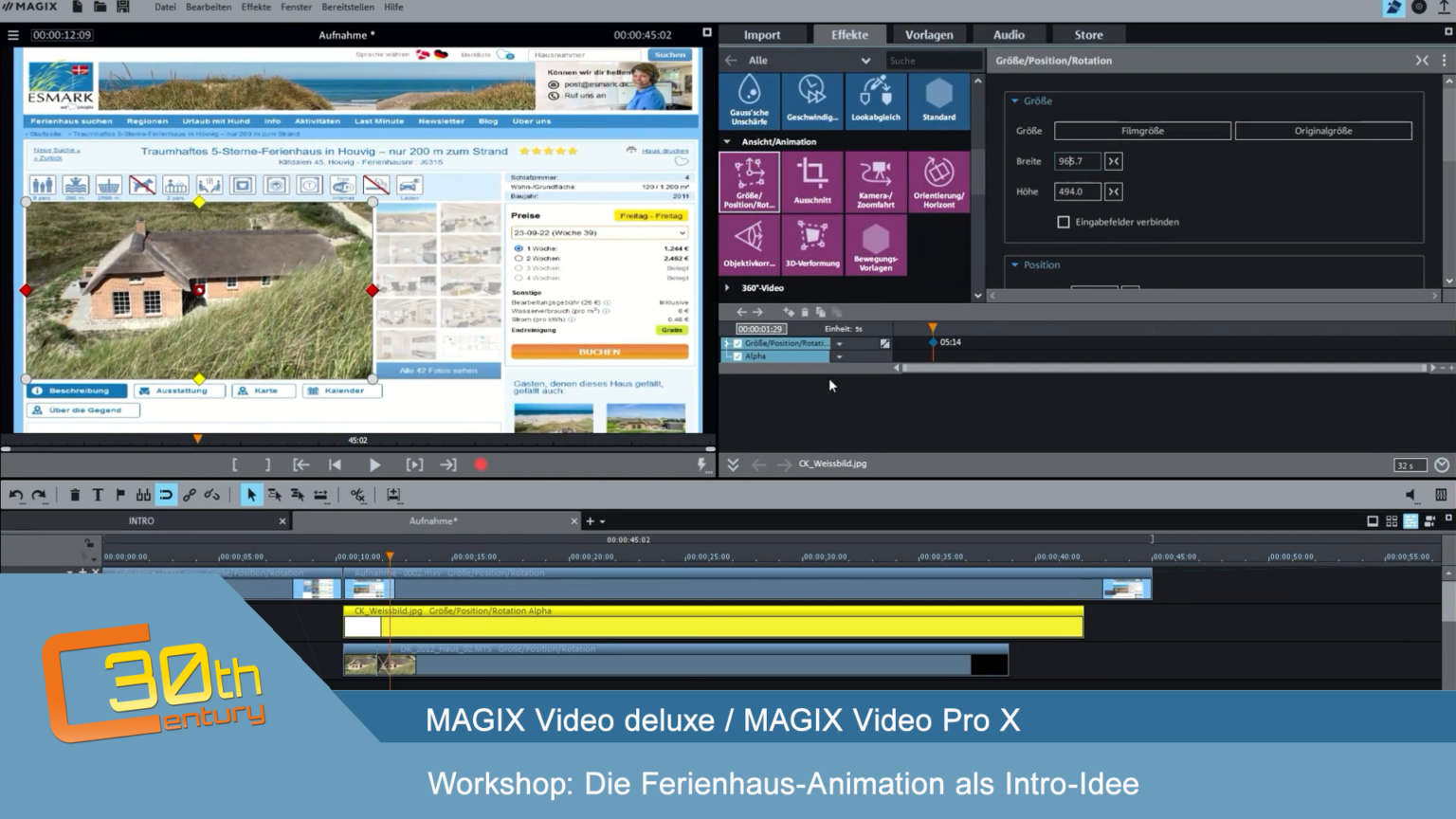
Task: Toggle the track lock icon in timeline header
Action: (89, 543)
